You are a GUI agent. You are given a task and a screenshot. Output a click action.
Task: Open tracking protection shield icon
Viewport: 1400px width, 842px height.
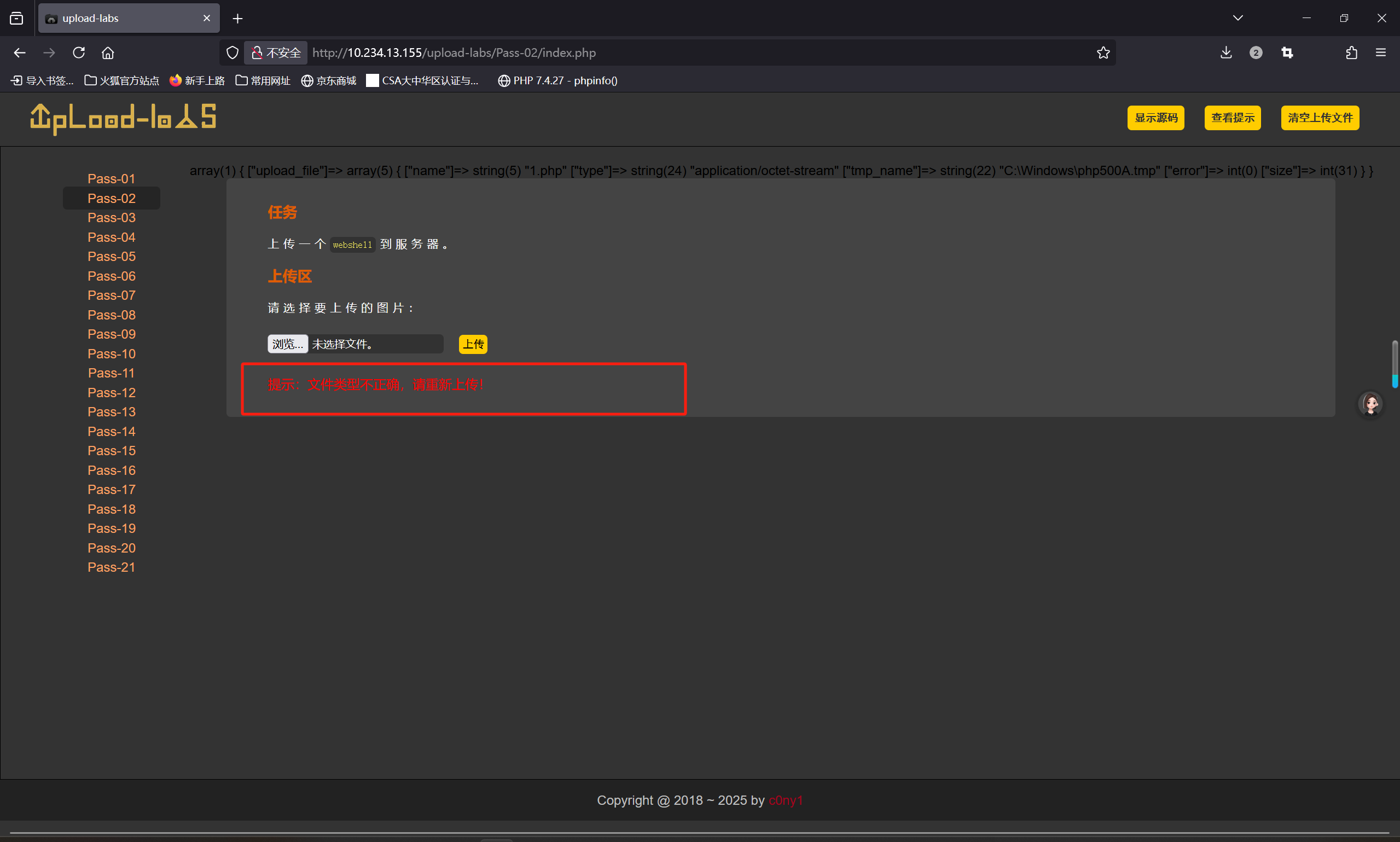(x=233, y=53)
